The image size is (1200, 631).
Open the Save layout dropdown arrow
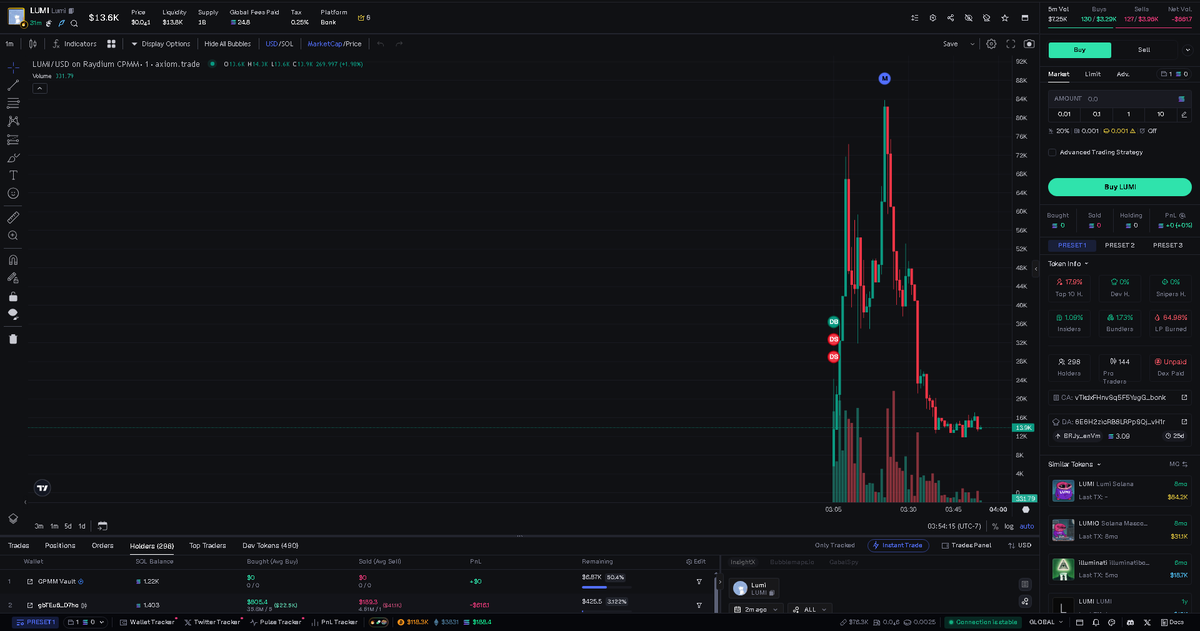pyautogui.click(x=973, y=44)
